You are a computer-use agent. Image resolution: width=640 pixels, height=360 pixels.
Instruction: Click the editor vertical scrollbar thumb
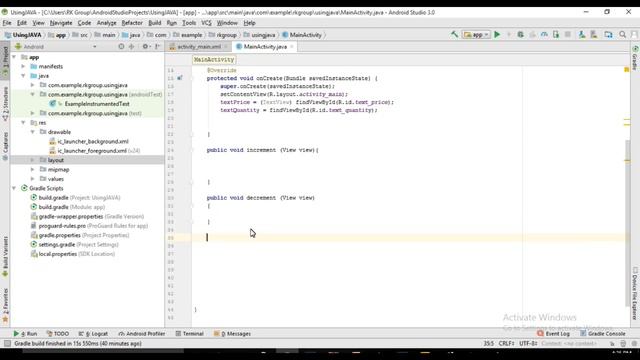627,222
